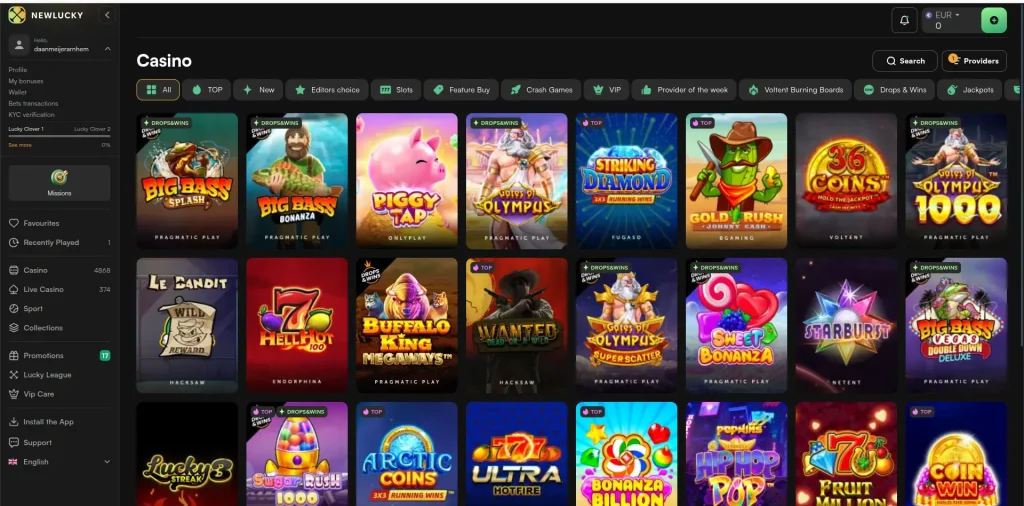This screenshot has height=506, width=1024.
Task: Click the green deposit plus button
Action: 994,20
